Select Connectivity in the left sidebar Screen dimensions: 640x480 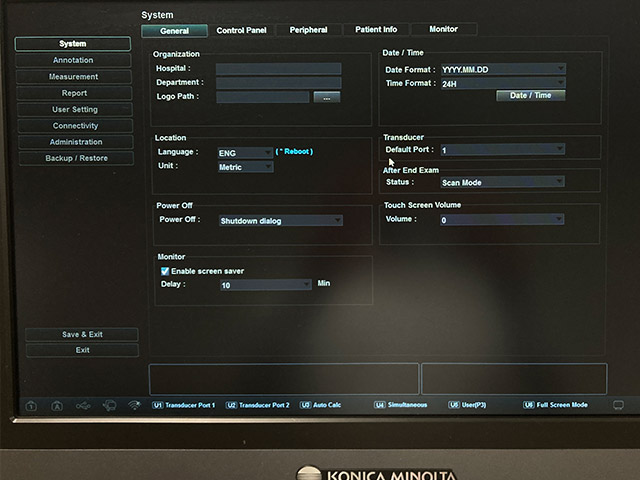75,126
